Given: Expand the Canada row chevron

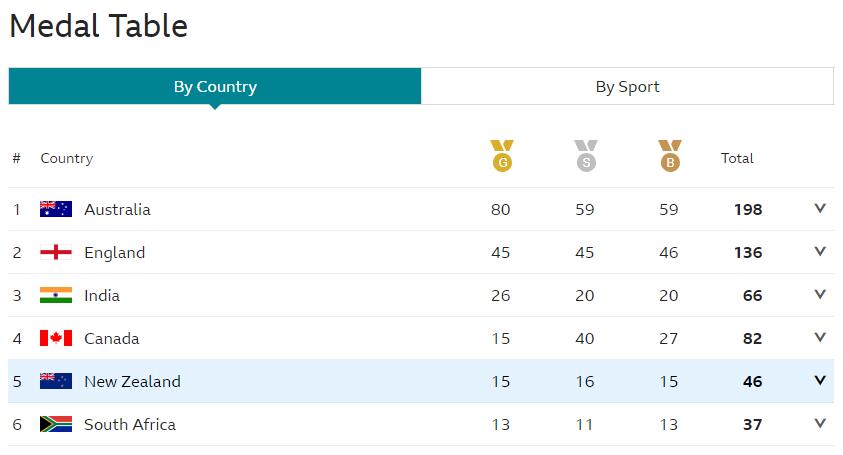Looking at the screenshot, I should click(x=820, y=338).
